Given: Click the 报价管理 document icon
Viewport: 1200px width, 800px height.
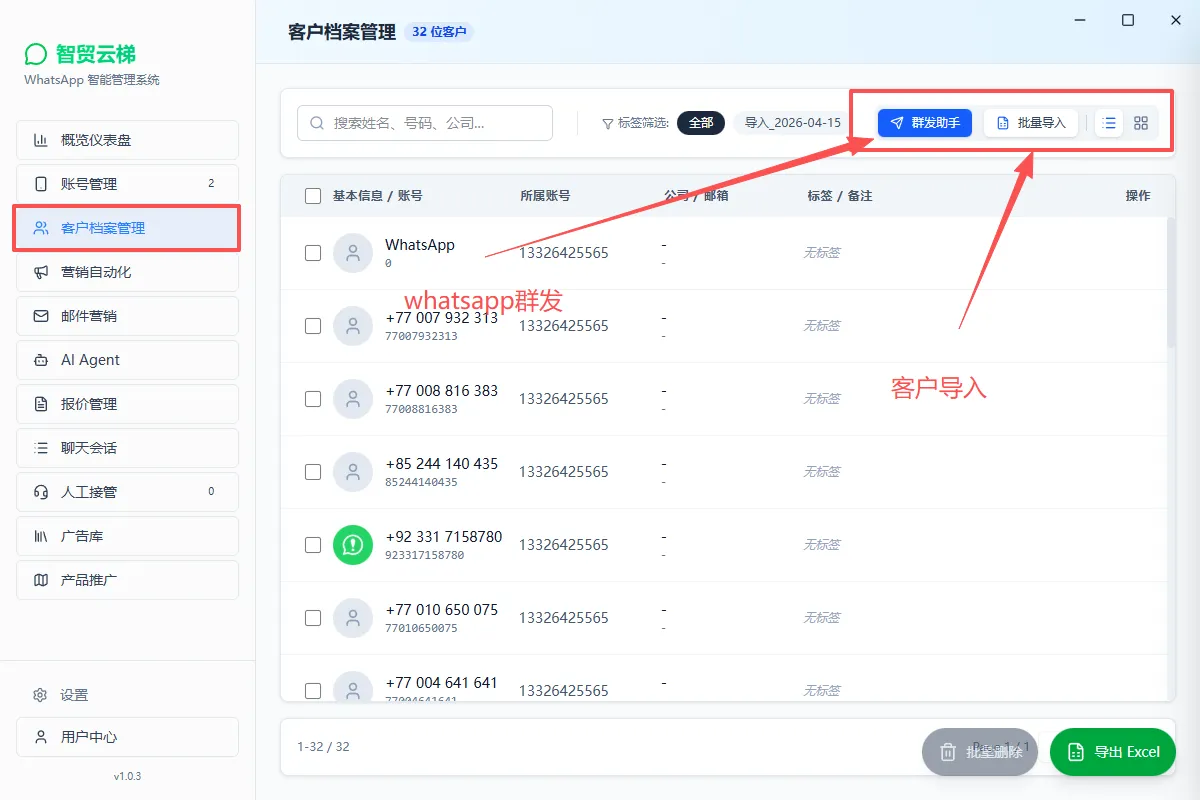Looking at the screenshot, I should (41, 404).
